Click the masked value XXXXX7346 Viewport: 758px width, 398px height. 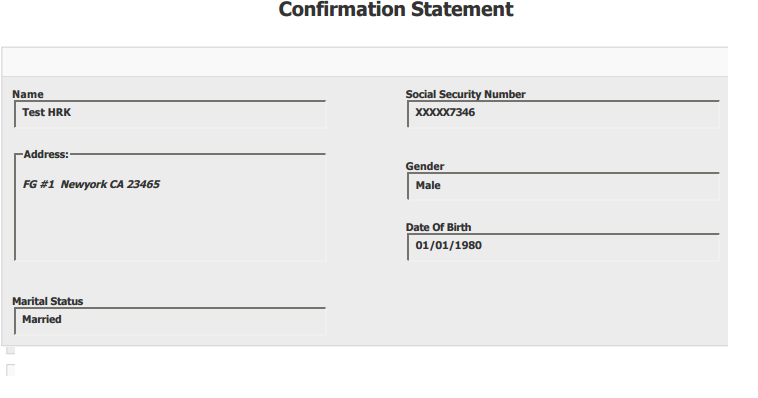pos(445,112)
